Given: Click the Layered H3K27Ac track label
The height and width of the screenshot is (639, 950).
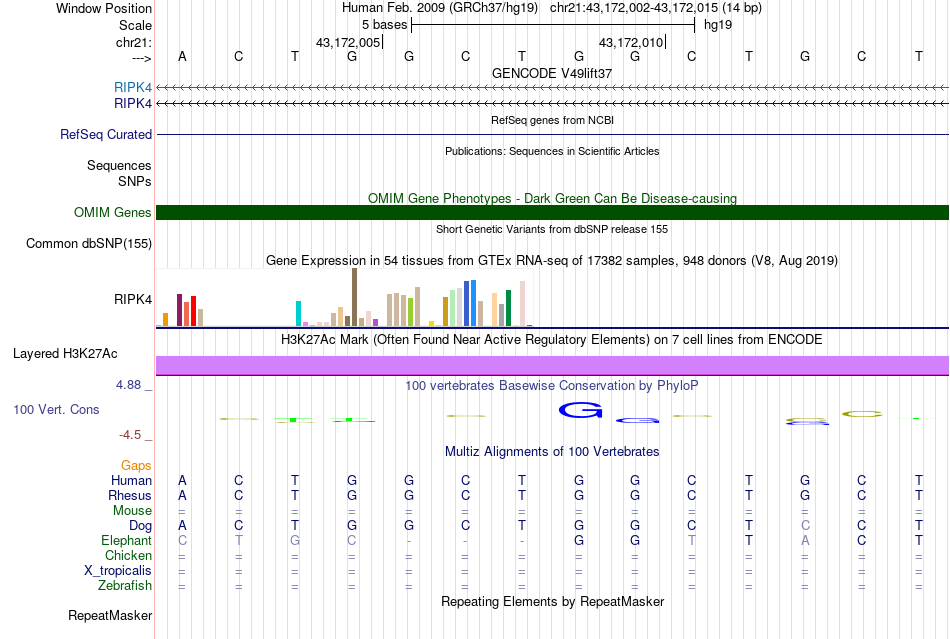Looking at the screenshot, I should (65, 354).
